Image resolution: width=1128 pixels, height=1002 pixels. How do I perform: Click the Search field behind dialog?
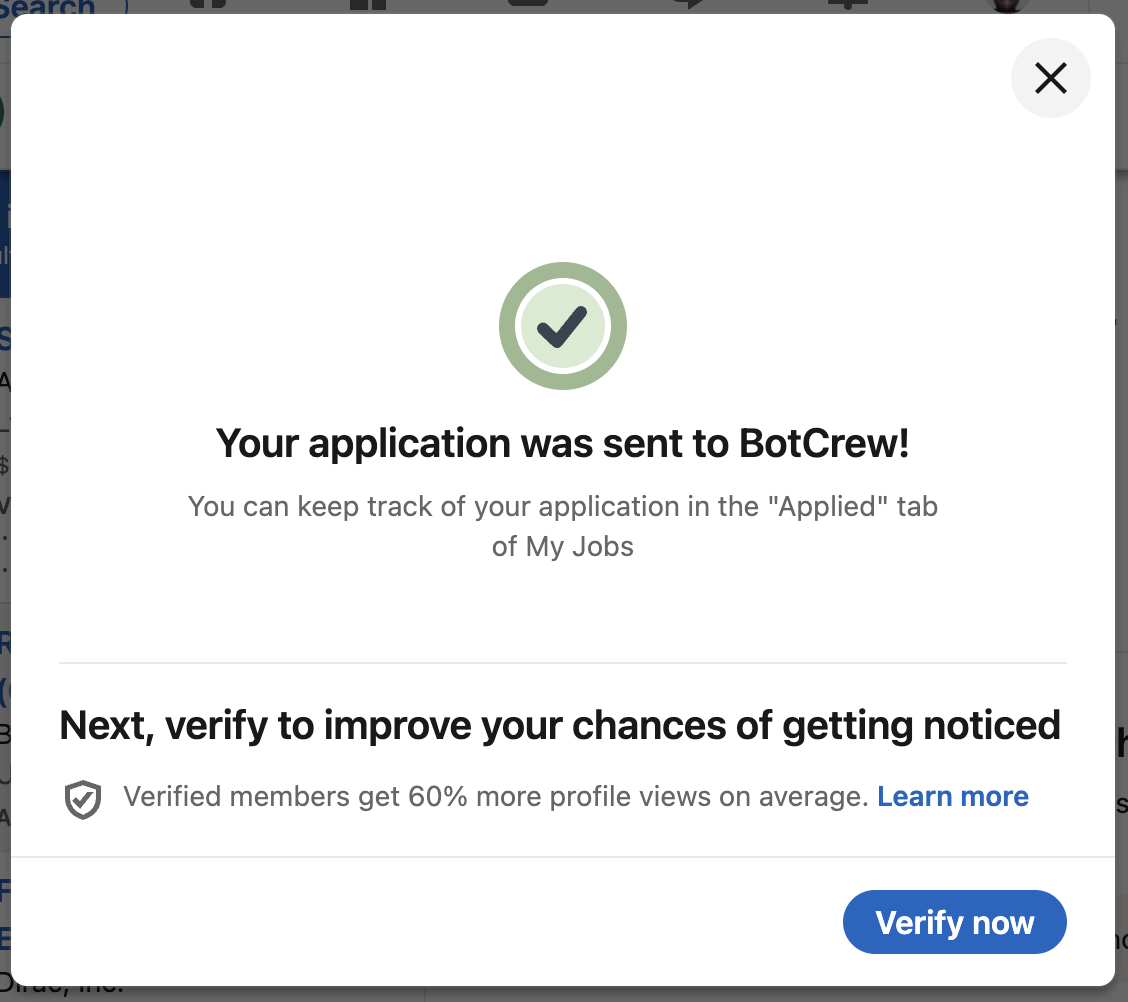point(63,7)
